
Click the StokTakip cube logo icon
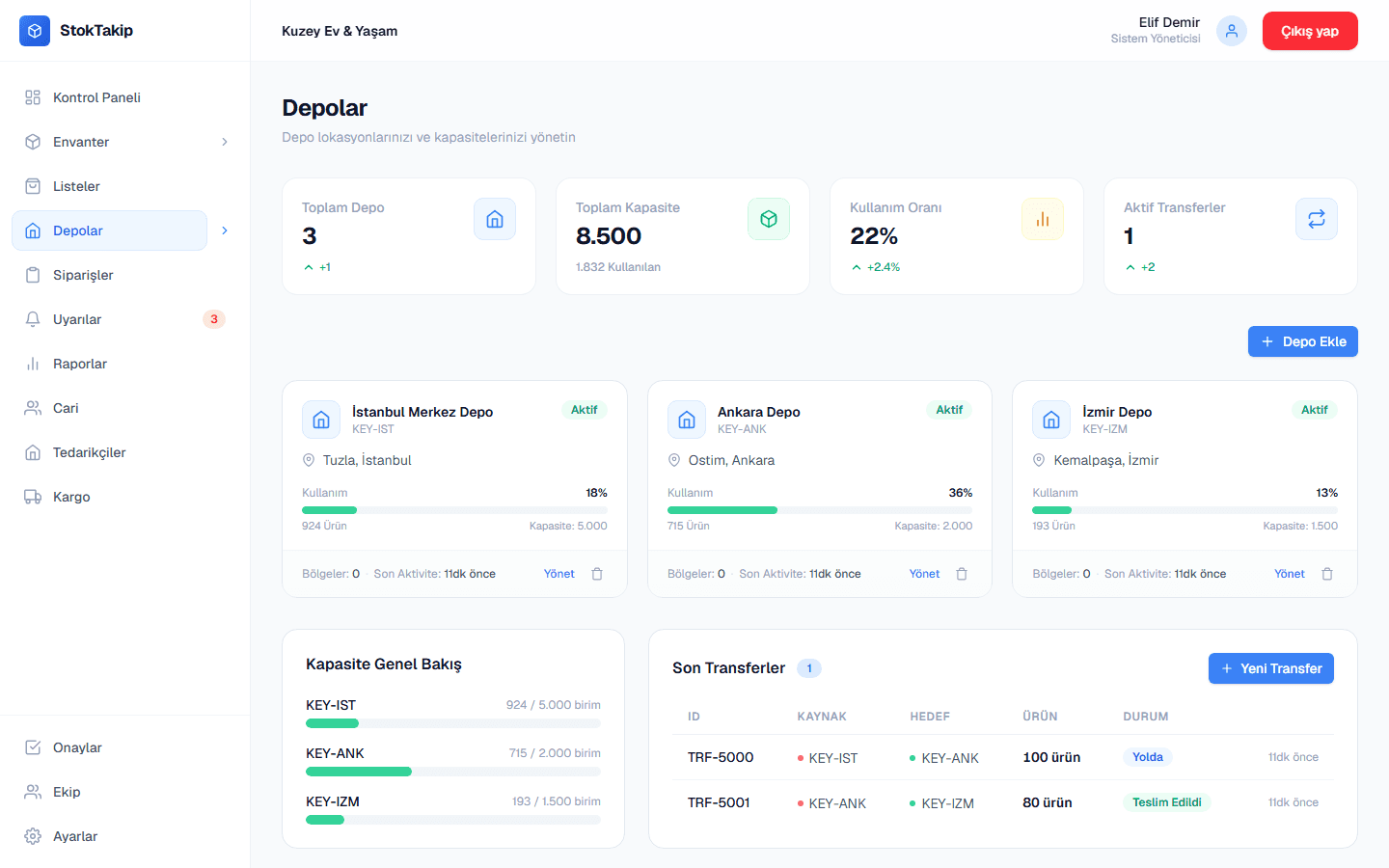35,31
